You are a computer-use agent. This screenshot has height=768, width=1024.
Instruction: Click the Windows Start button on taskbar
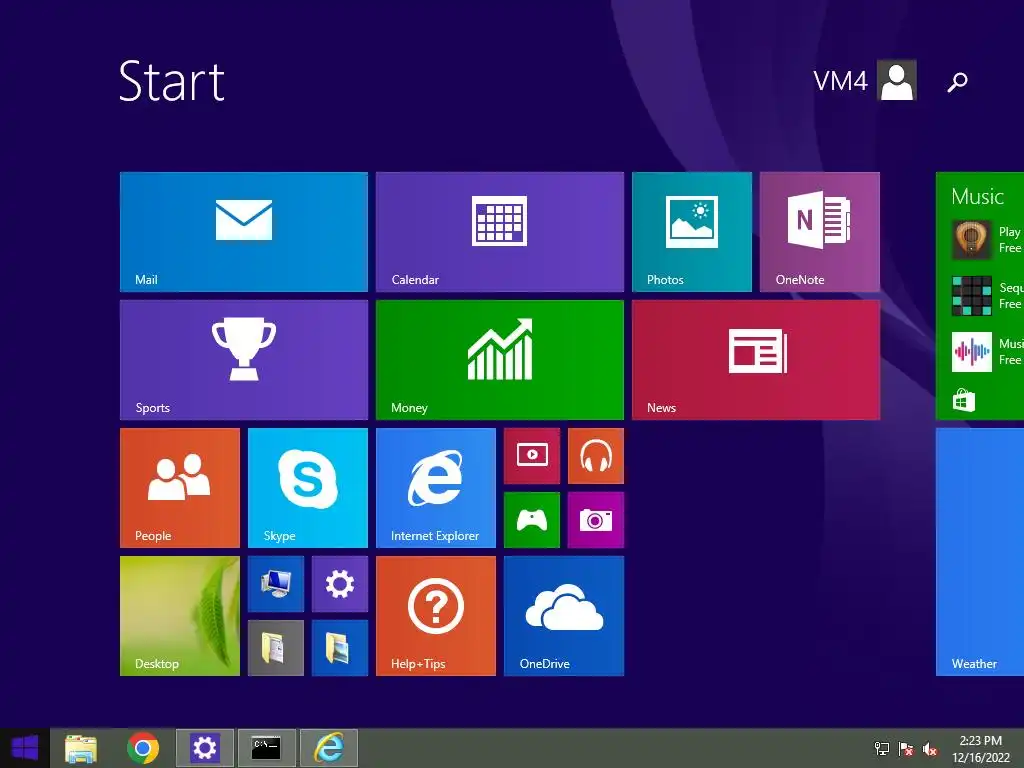(x=25, y=748)
